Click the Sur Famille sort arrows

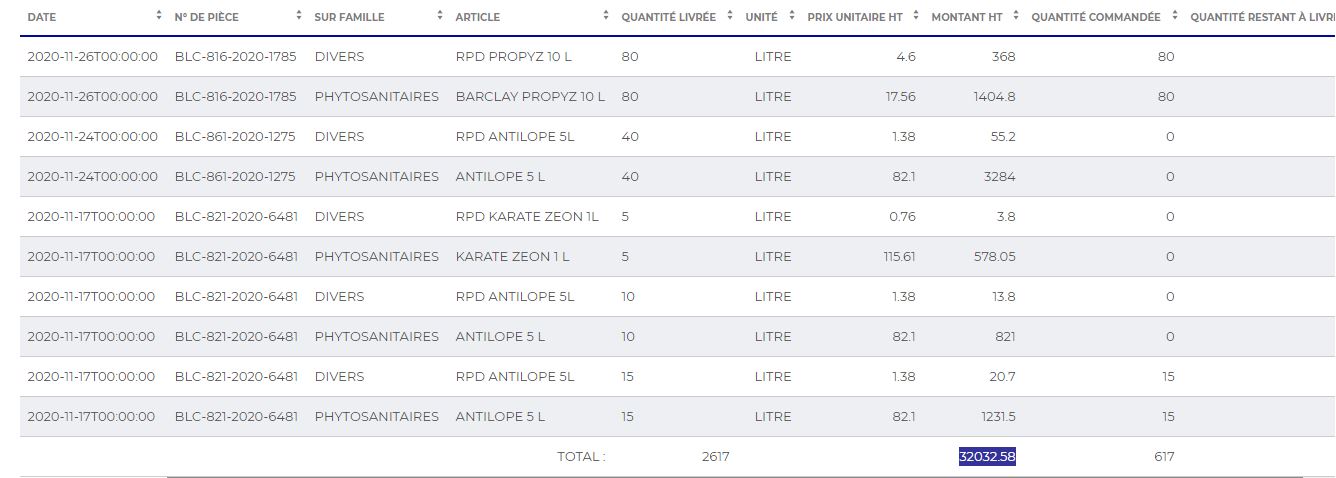pos(440,16)
